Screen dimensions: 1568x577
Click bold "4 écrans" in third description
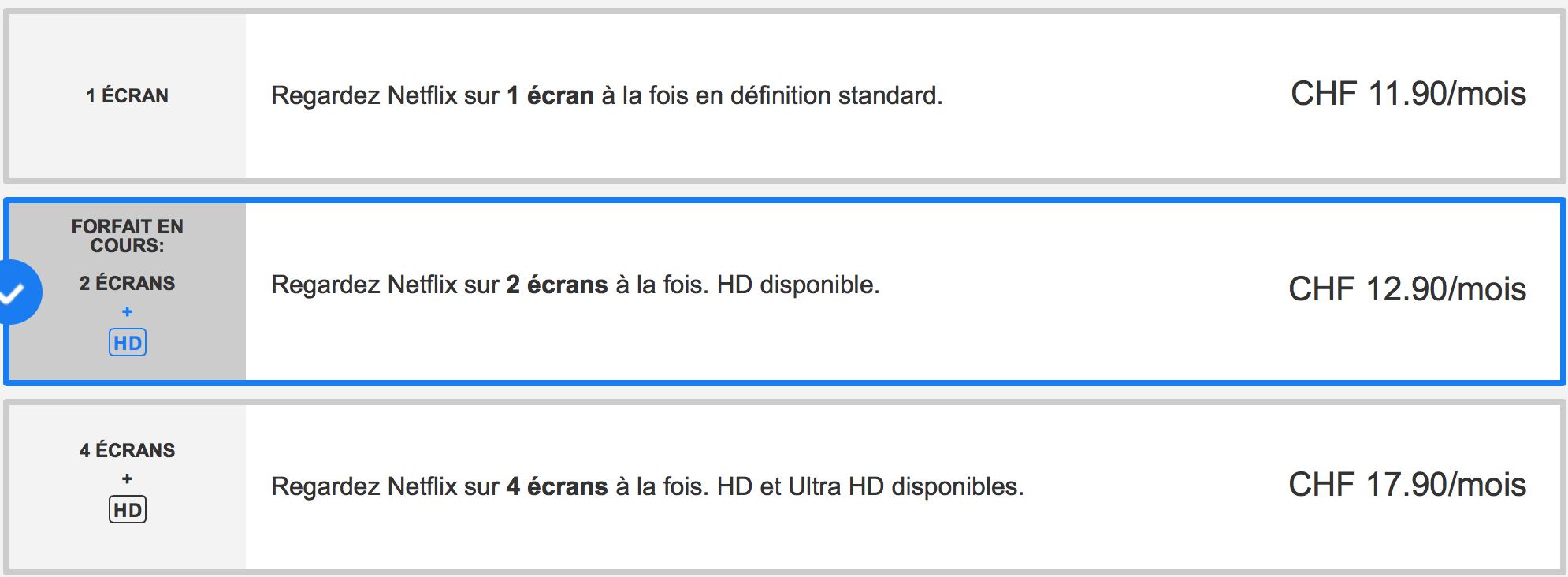557,487
